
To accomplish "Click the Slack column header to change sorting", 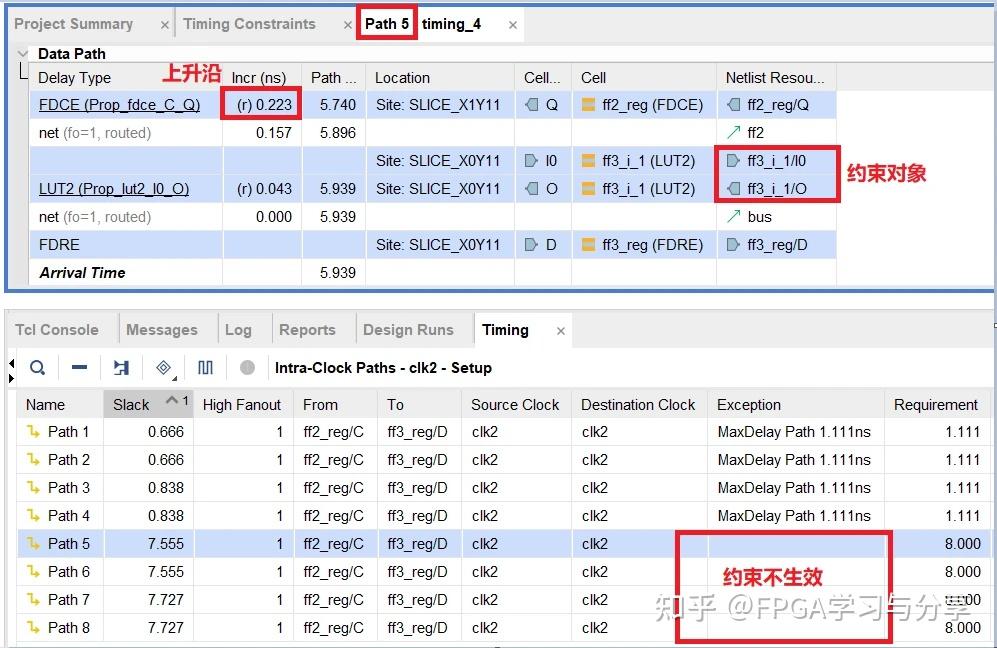I will [131, 404].
